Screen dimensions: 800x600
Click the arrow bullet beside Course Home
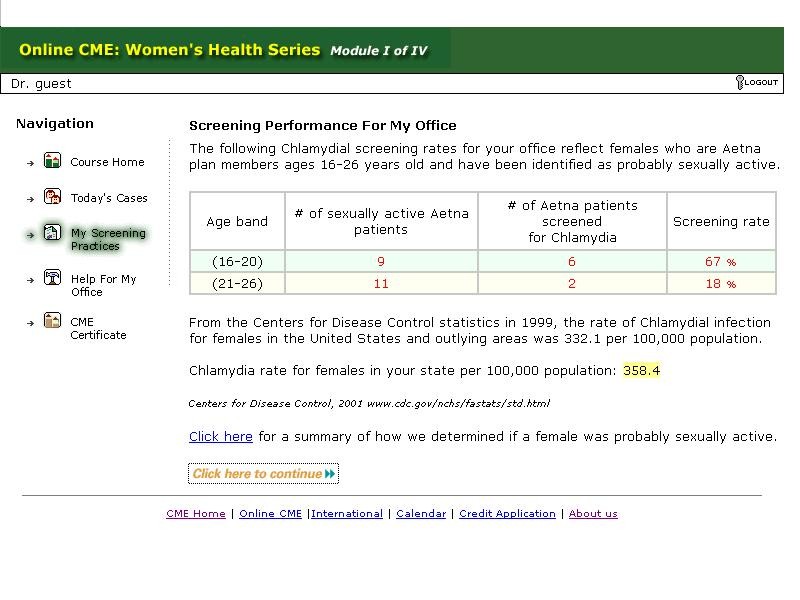tap(31, 163)
